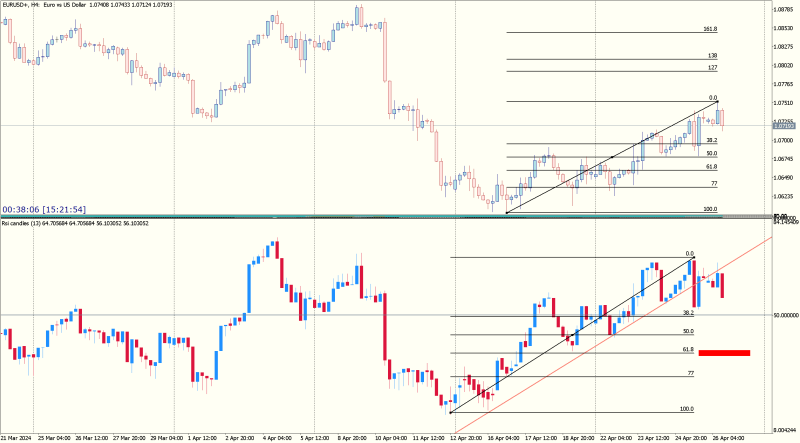Select the red rectangle marker in RSI pane
Viewport: 800px width, 443px height.
[x=724, y=353]
